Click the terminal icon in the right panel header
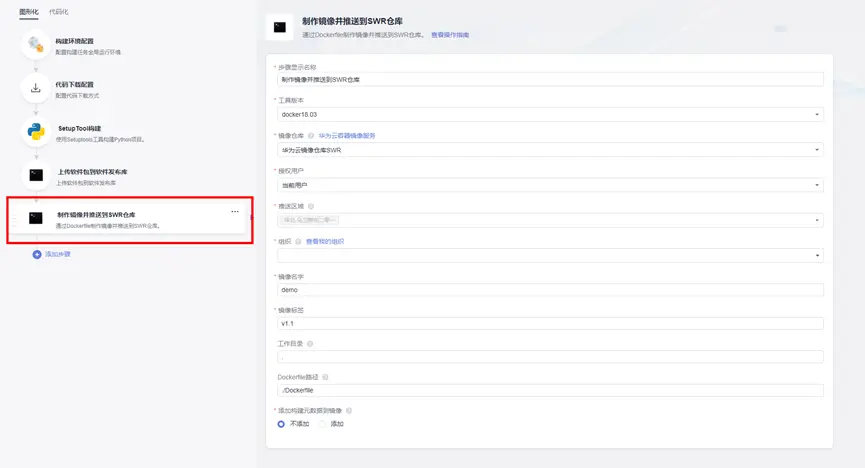Screen dimensions: 865x468 tap(280, 27)
